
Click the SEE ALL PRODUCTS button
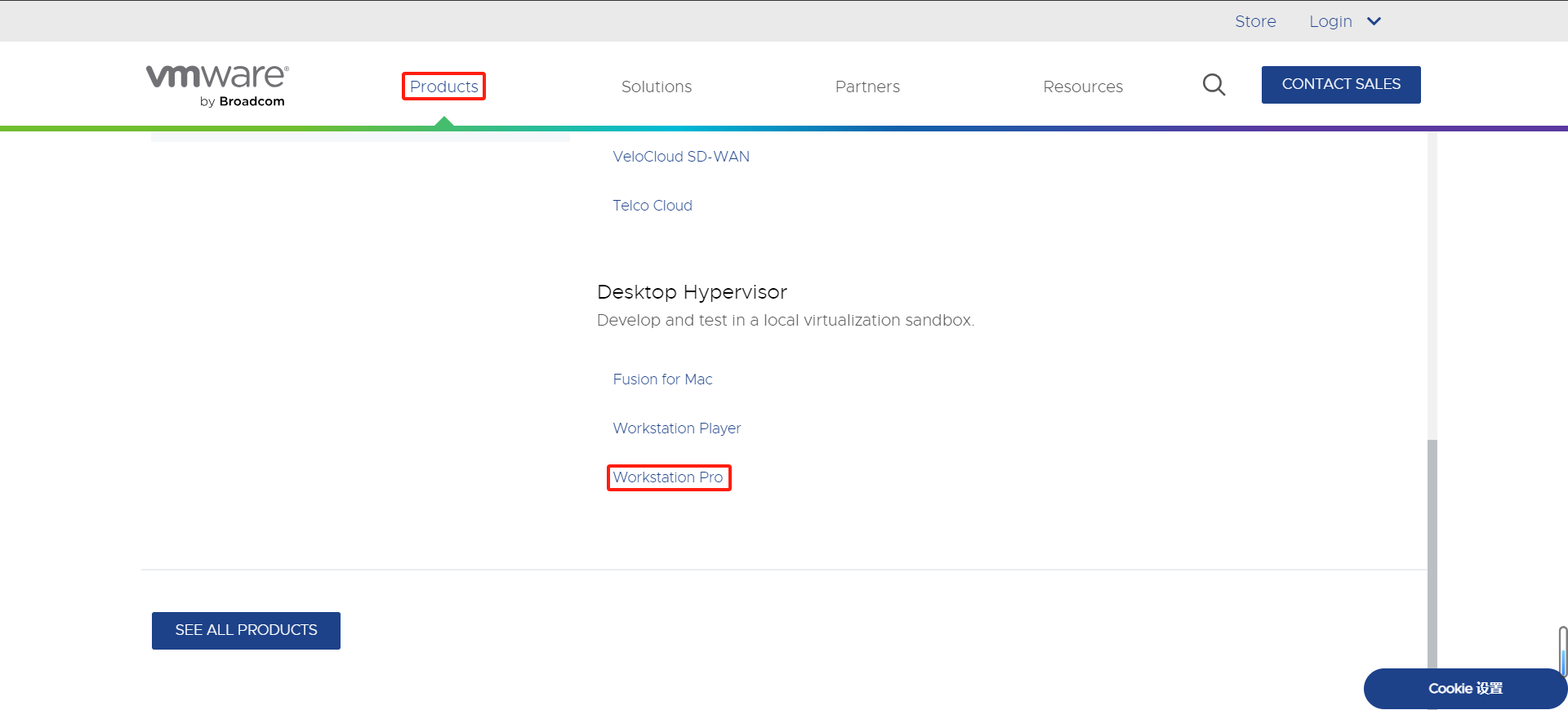246,631
